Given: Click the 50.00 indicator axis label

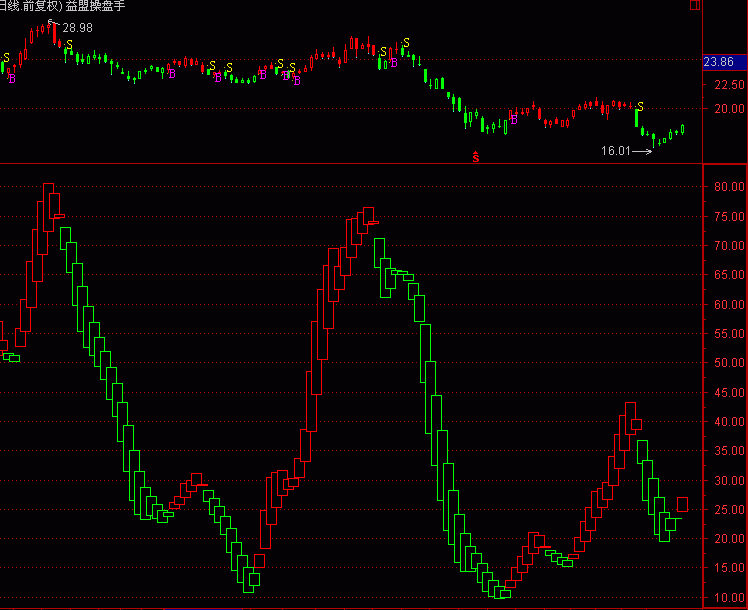Looking at the screenshot, I should click(x=729, y=363).
